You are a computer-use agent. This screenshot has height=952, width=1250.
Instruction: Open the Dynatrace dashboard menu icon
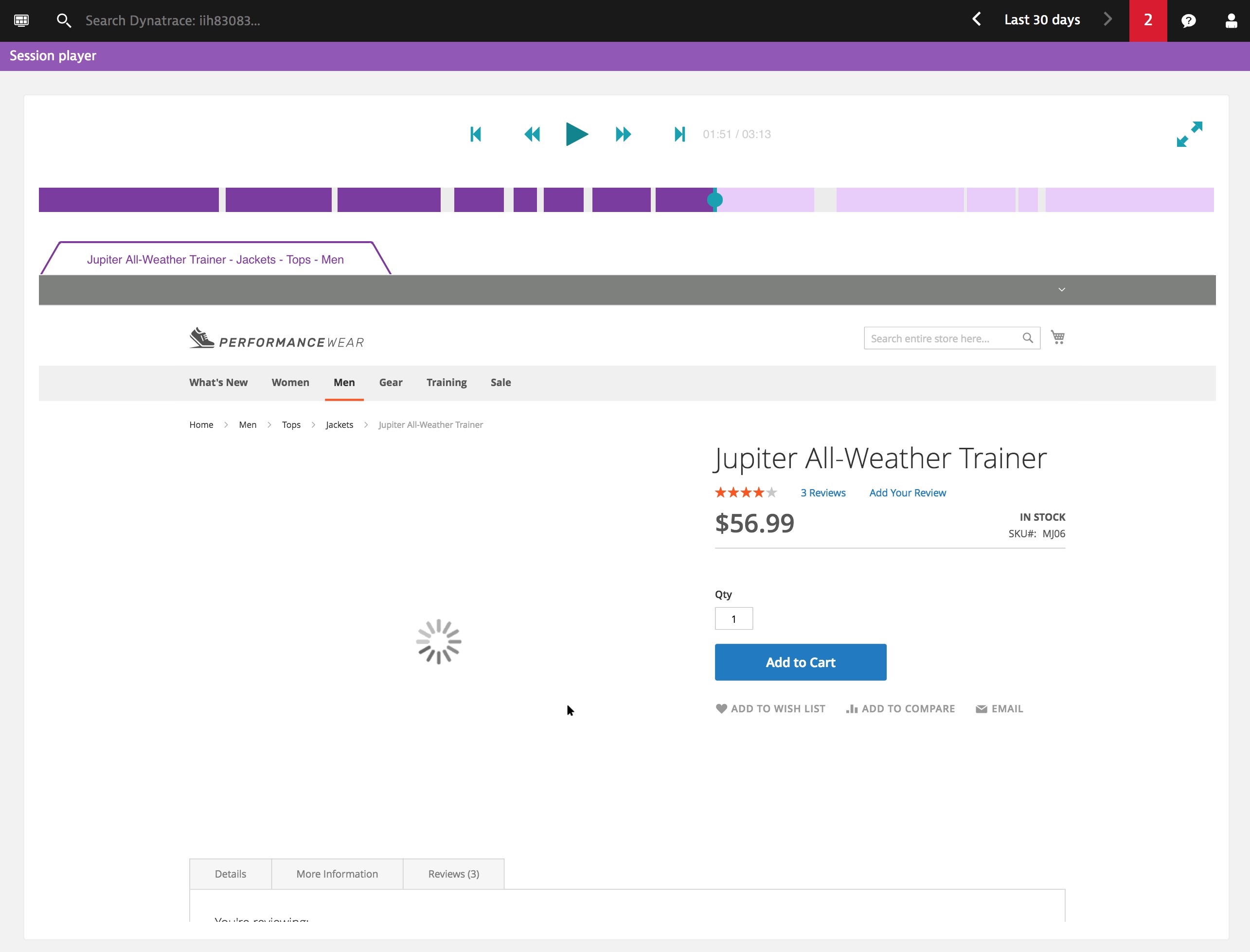tap(21, 20)
